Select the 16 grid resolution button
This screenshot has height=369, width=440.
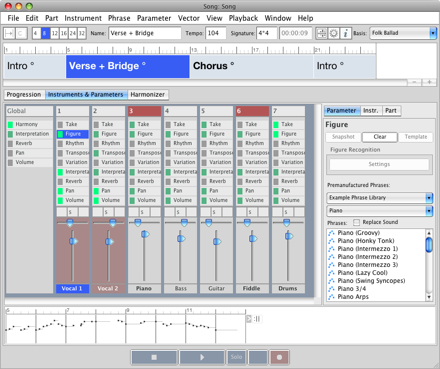pyautogui.click(x=64, y=33)
